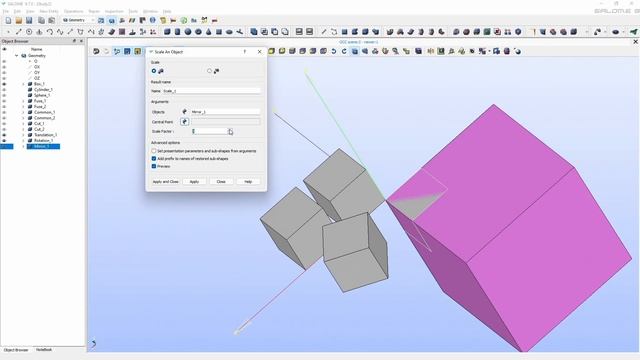Image resolution: width=640 pixels, height=360 pixels.
Task: Rotate view counter-clockwise in viewer toolbar
Action: pyautogui.click(x=334, y=51)
